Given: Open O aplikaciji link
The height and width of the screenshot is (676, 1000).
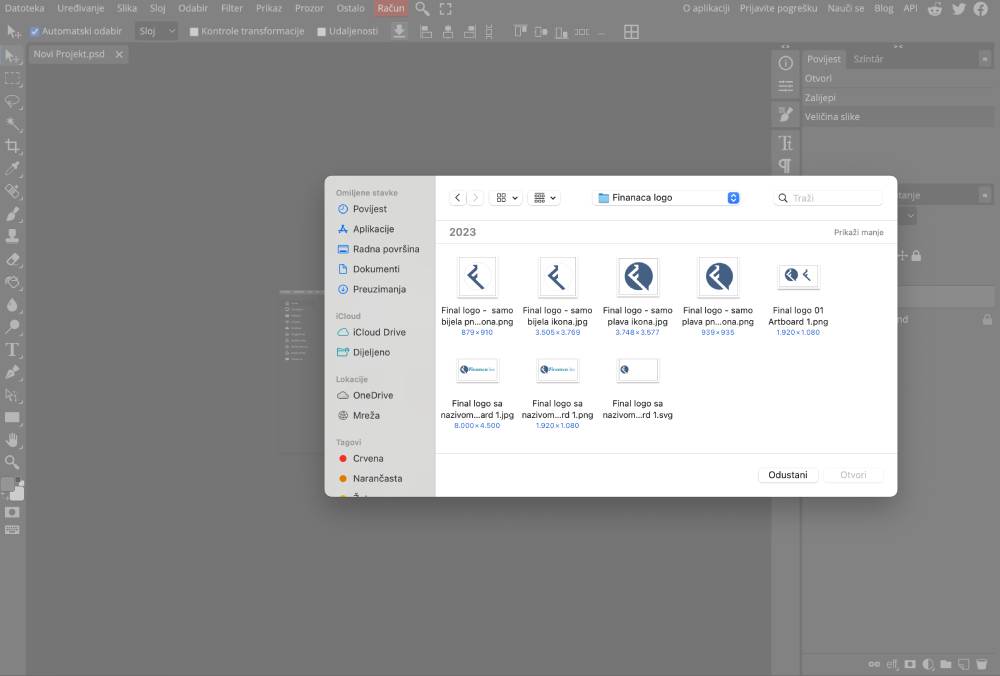Looking at the screenshot, I should (x=706, y=8).
